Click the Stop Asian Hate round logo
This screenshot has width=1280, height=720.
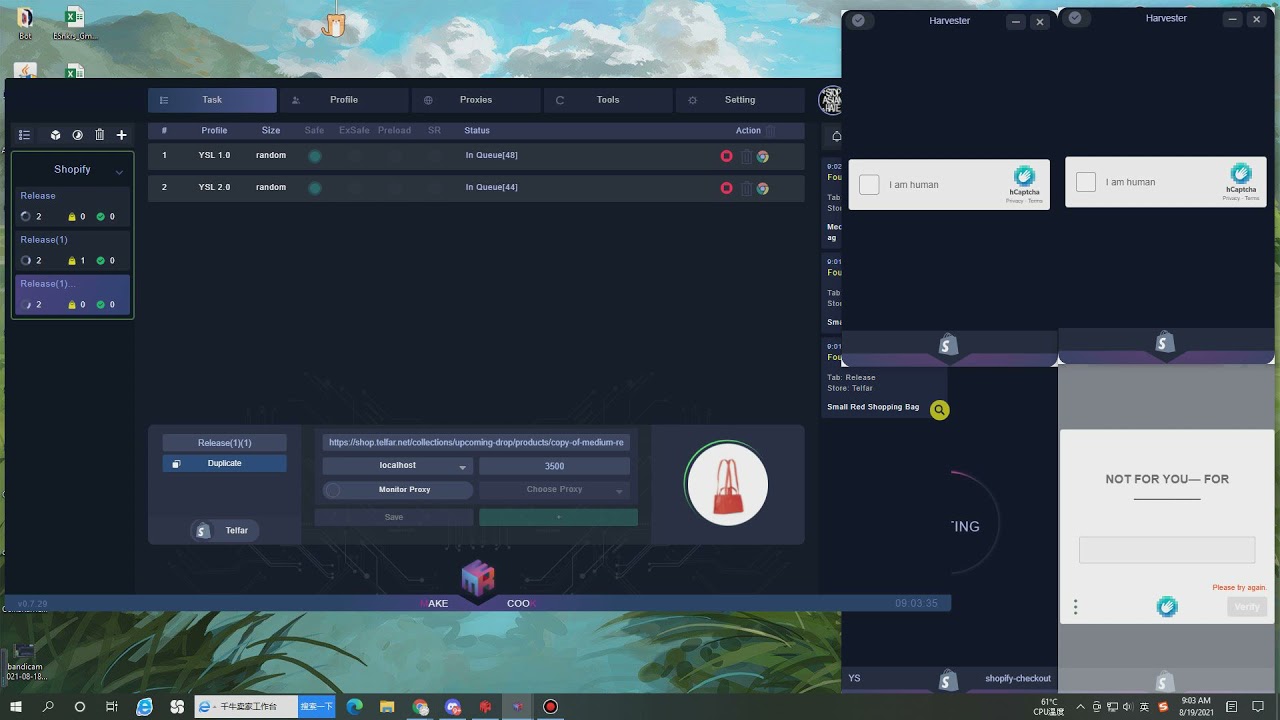(x=830, y=100)
